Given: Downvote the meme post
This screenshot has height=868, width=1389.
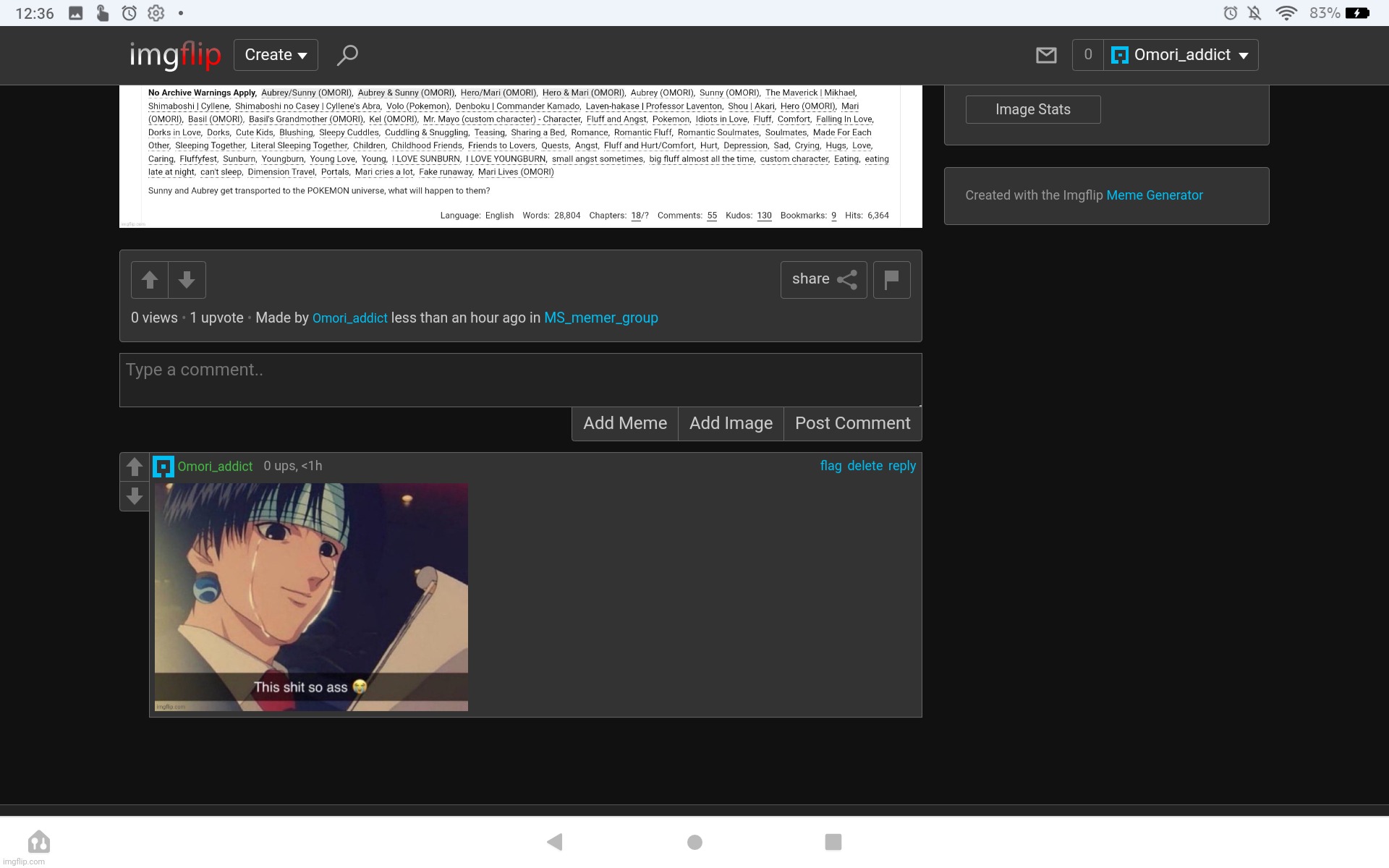Looking at the screenshot, I should click(x=187, y=280).
